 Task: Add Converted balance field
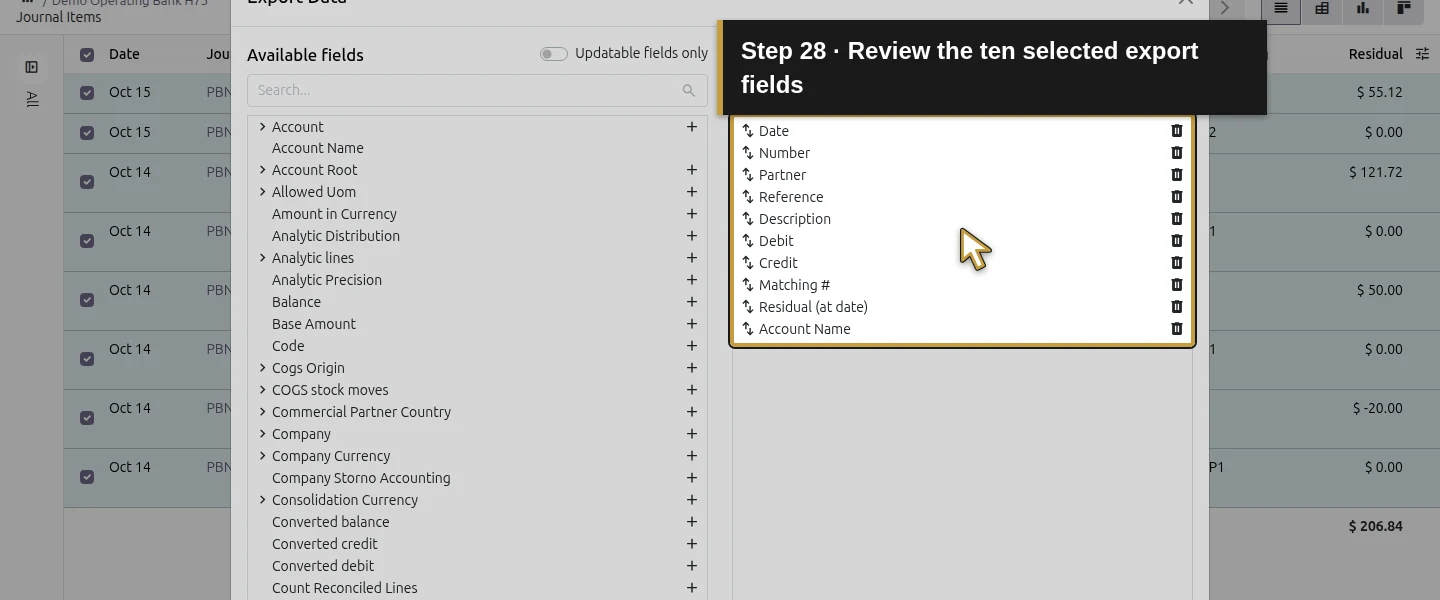tap(691, 522)
